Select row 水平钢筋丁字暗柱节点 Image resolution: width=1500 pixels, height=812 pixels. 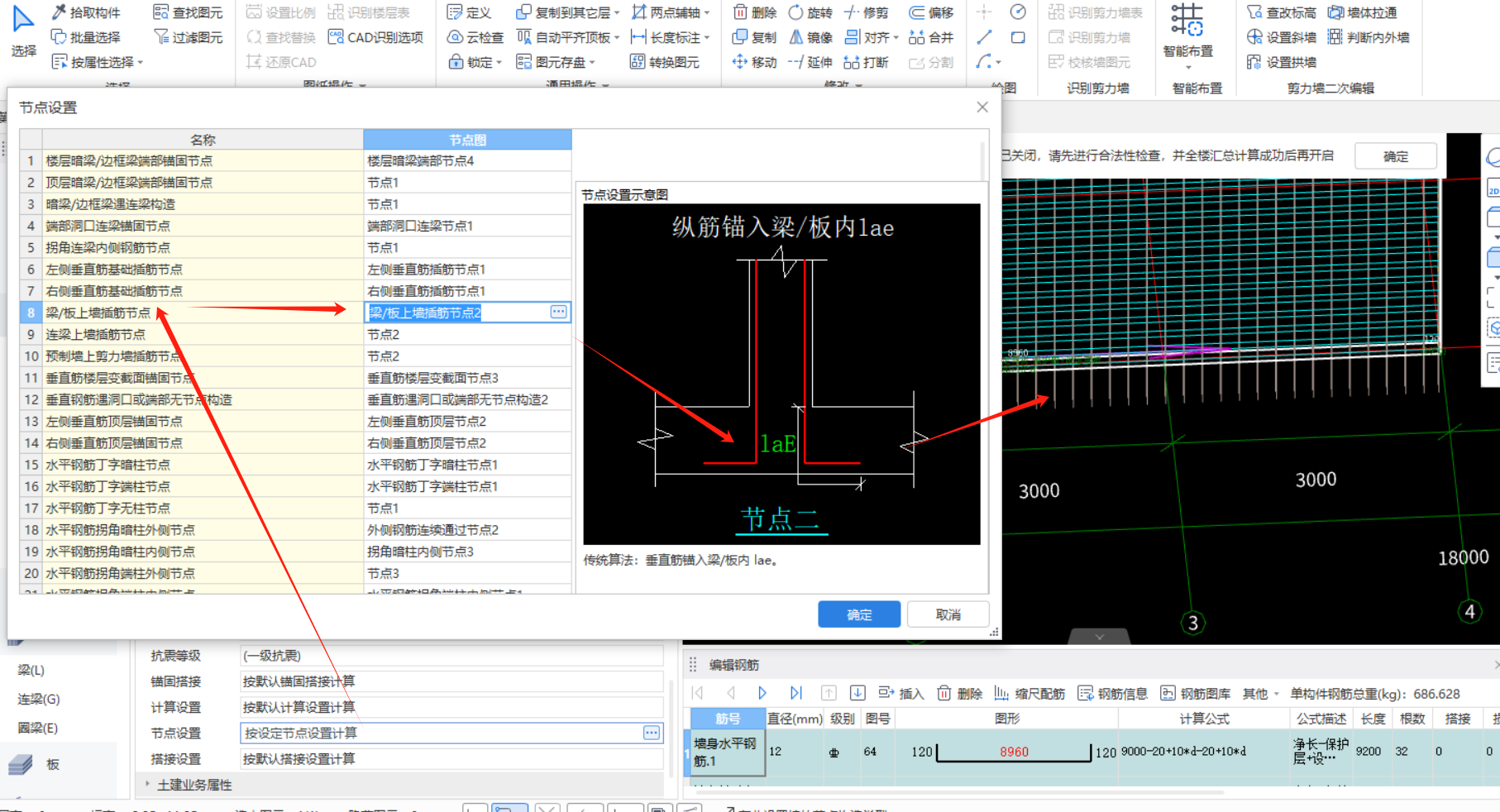pyautogui.click(x=203, y=465)
